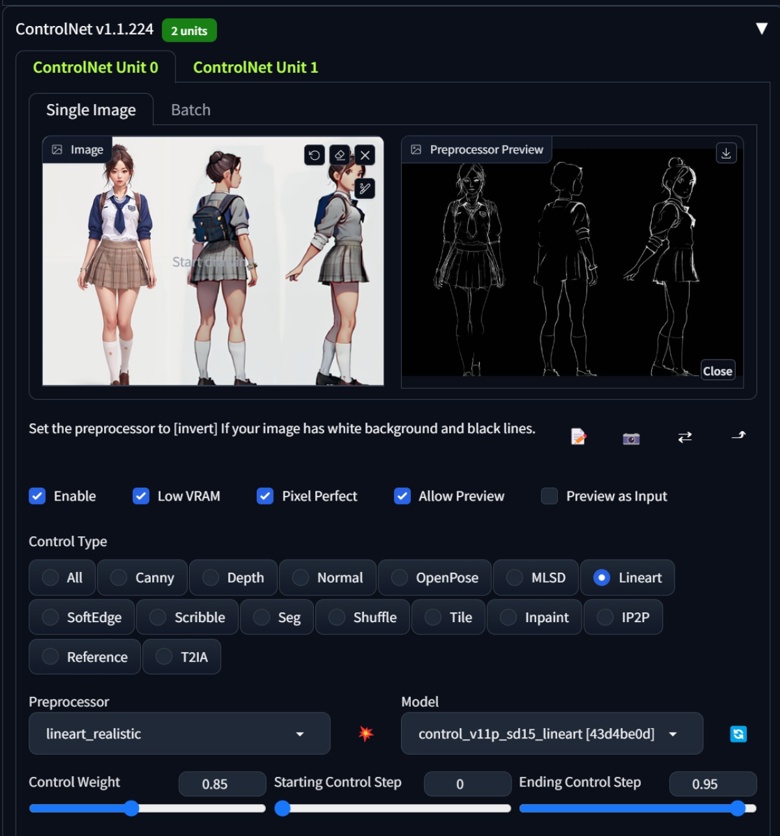Click the 'Set the preprocessor to [invert]' hint text
The width and height of the screenshot is (780, 836).
point(282,429)
